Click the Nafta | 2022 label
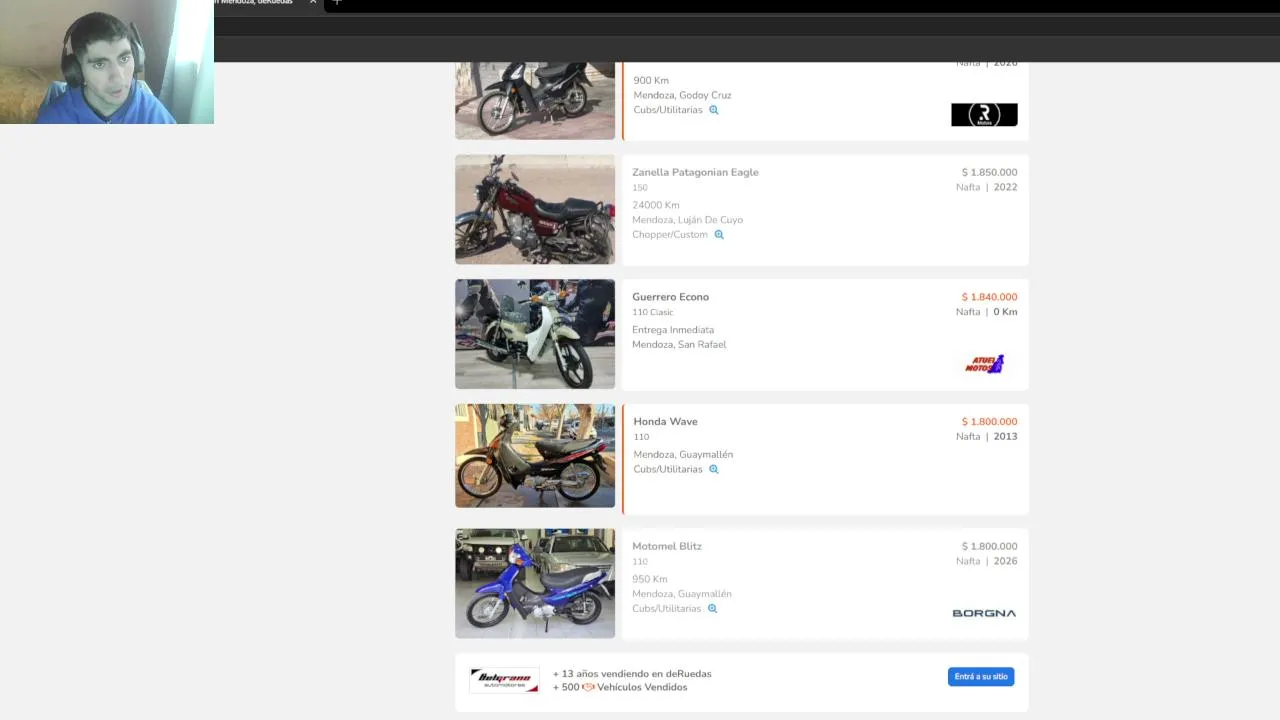This screenshot has height=720, width=1280. pos(986,187)
